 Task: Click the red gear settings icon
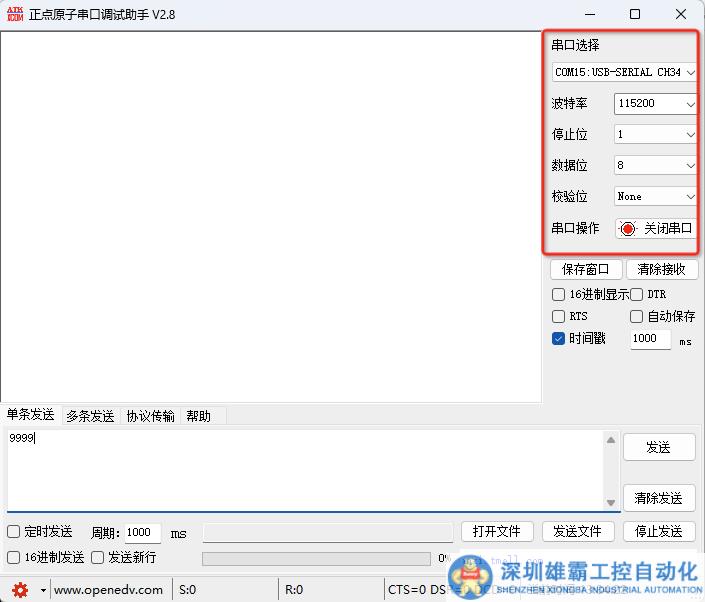click(20, 589)
